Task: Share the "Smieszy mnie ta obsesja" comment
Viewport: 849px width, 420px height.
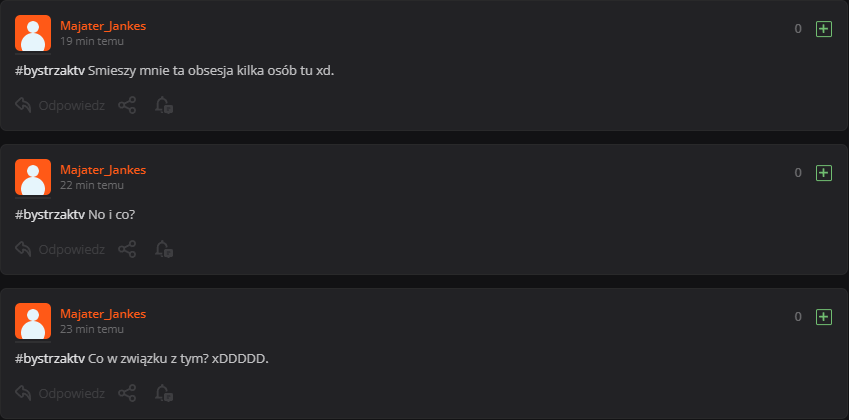Action: pyautogui.click(x=127, y=105)
